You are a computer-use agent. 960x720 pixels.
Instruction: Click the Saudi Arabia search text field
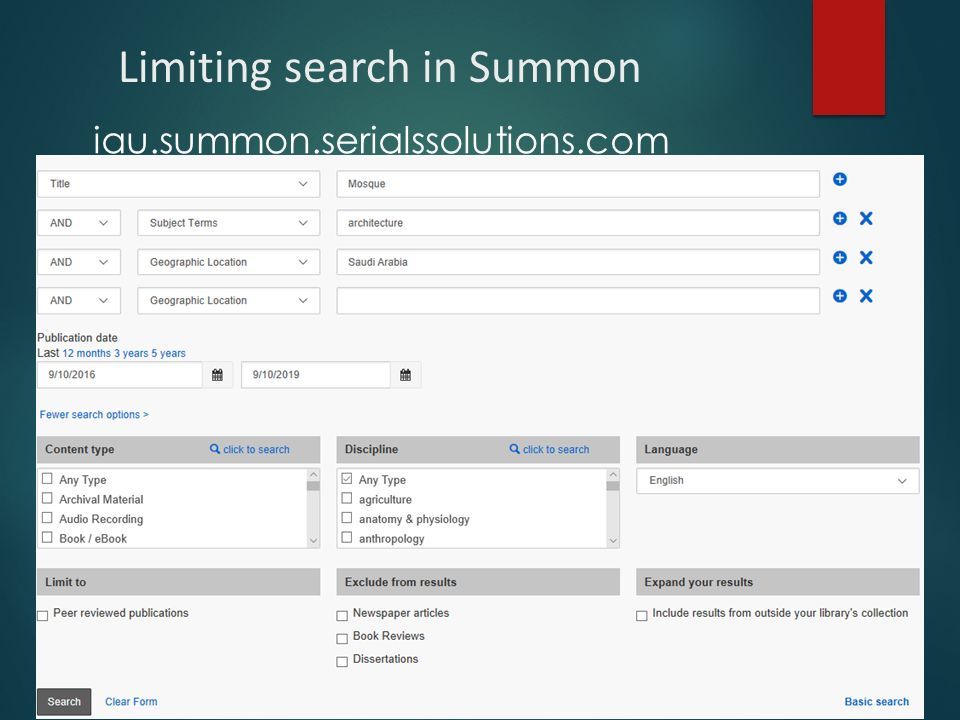578,262
